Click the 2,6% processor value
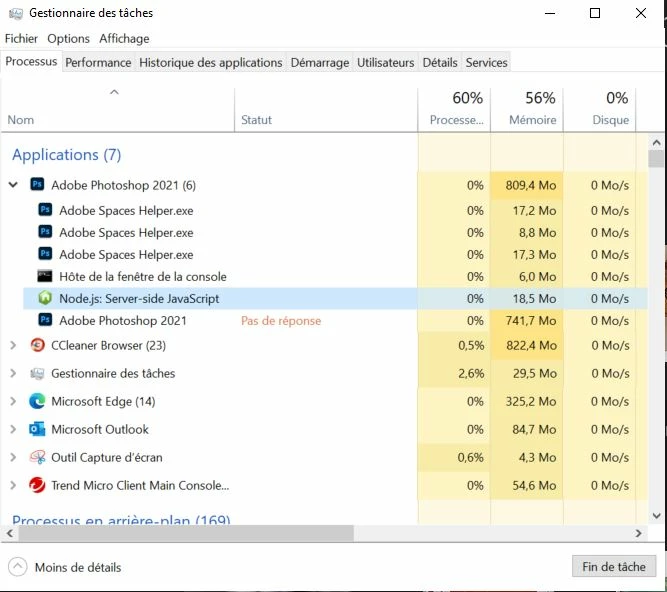The width and height of the screenshot is (667, 592). [471, 373]
